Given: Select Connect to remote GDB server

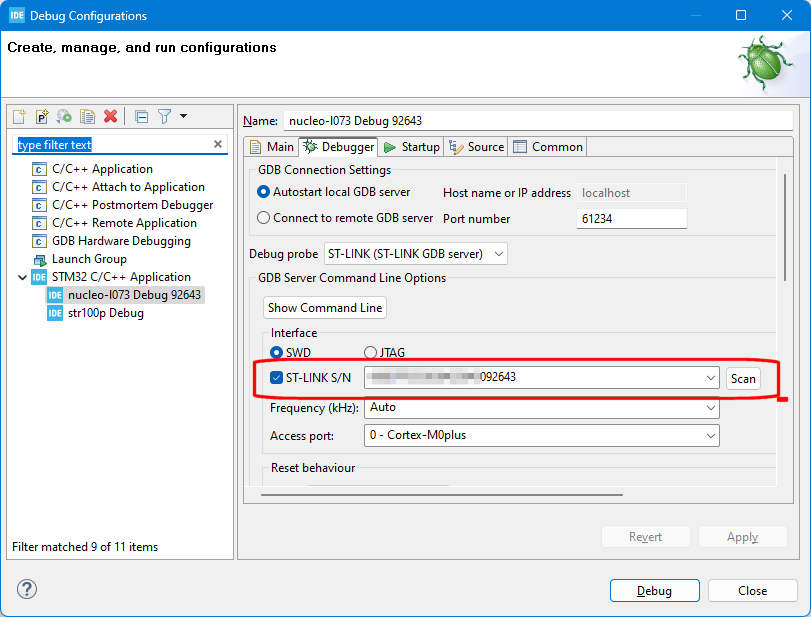Looking at the screenshot, I should click(345, 218).
